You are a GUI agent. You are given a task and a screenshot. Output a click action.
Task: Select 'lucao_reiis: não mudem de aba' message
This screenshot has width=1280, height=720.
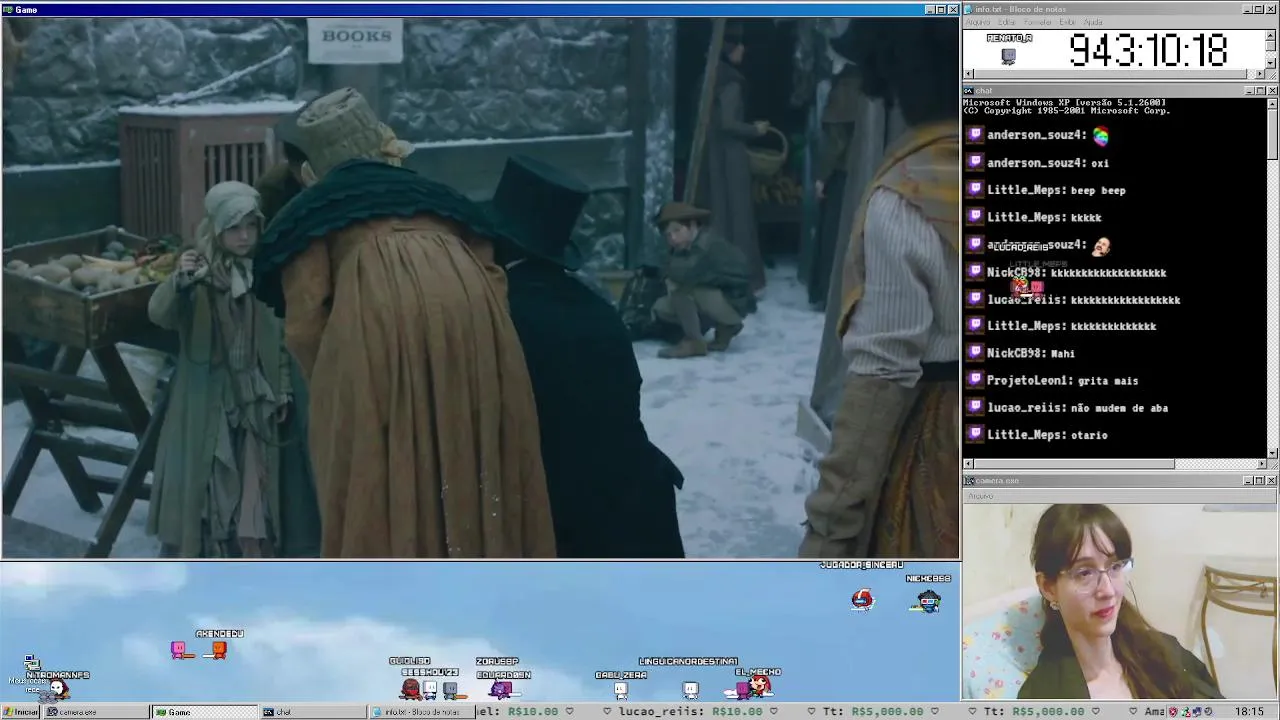1077,408
